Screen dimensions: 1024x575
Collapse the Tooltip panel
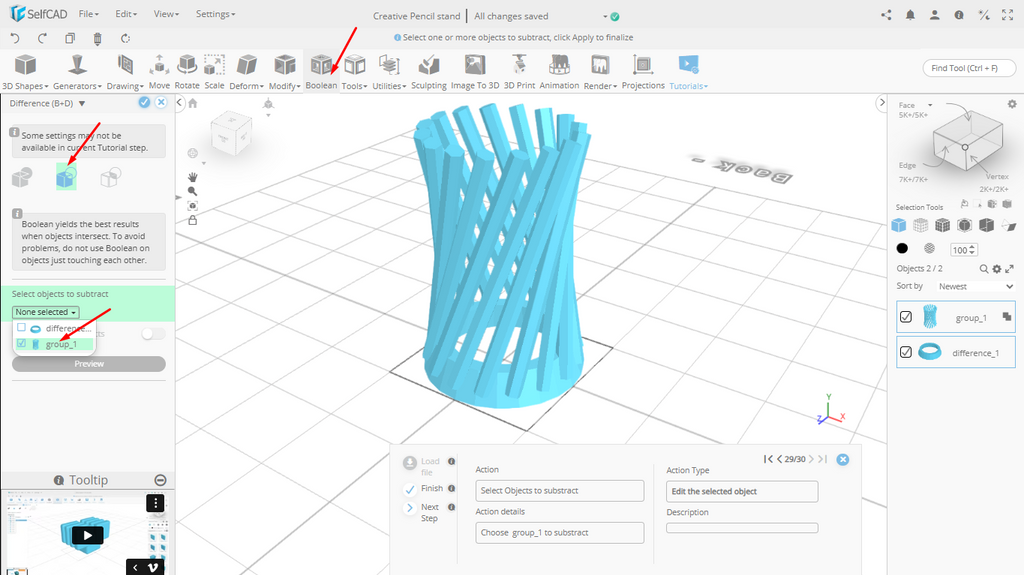pyautogui.click(x=160, y=480)
